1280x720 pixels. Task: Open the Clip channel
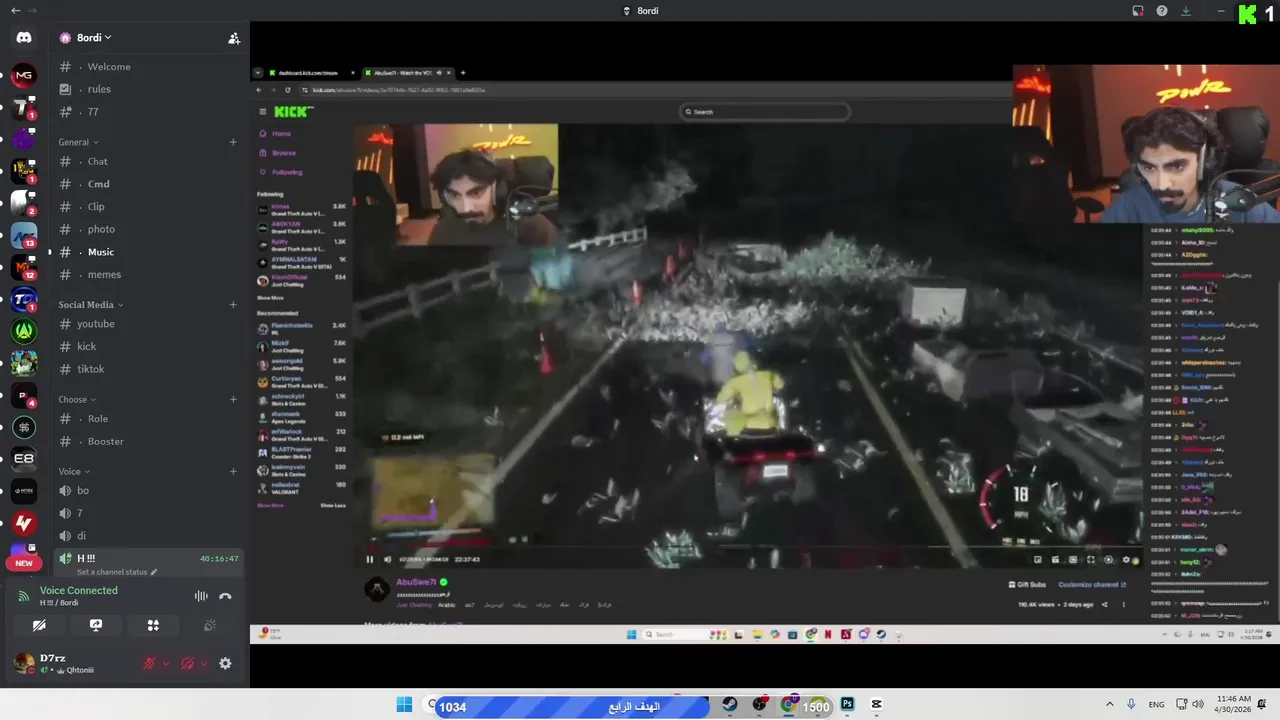[148, 207]
